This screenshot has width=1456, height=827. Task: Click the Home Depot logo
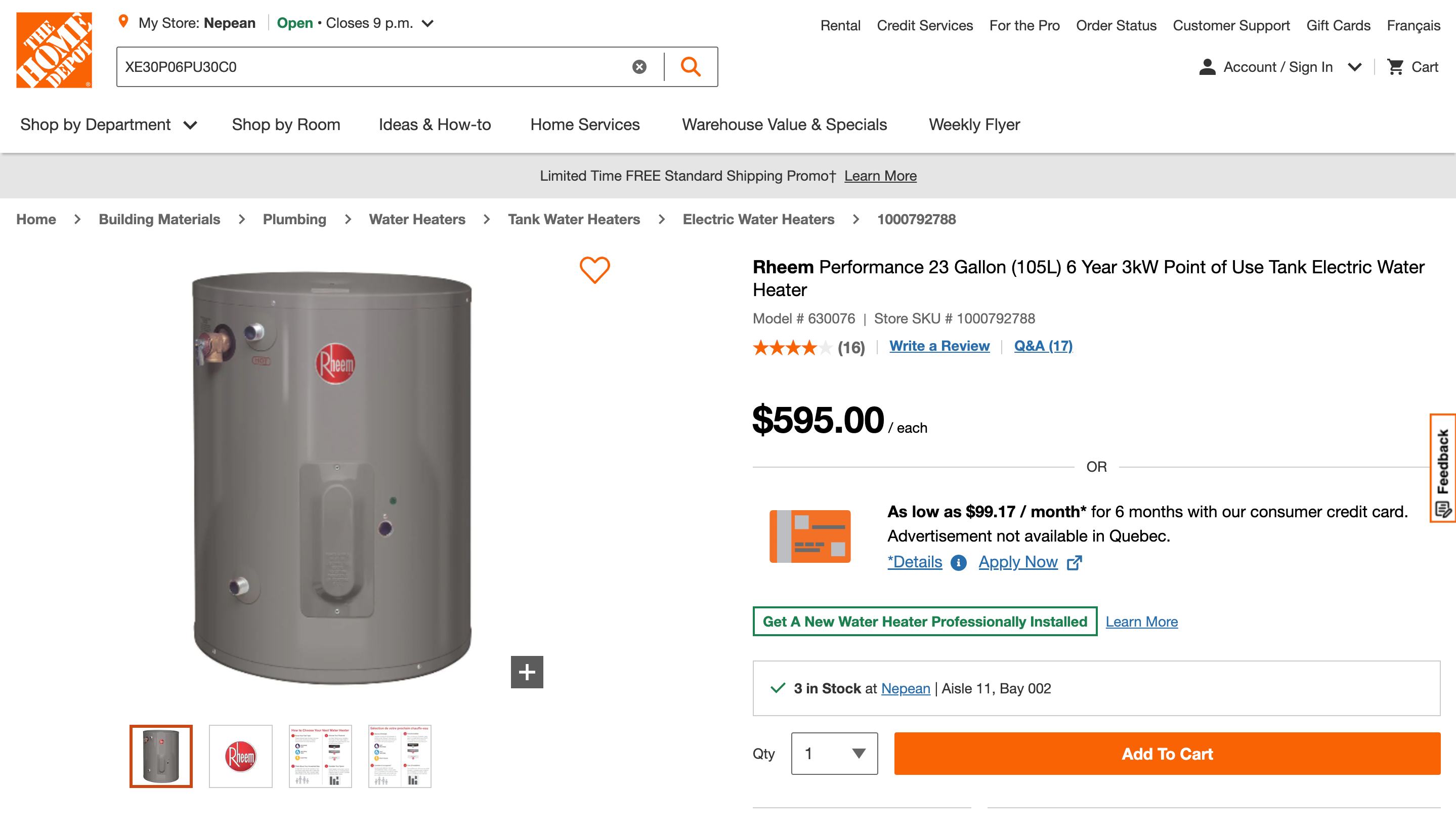[54, 50]
